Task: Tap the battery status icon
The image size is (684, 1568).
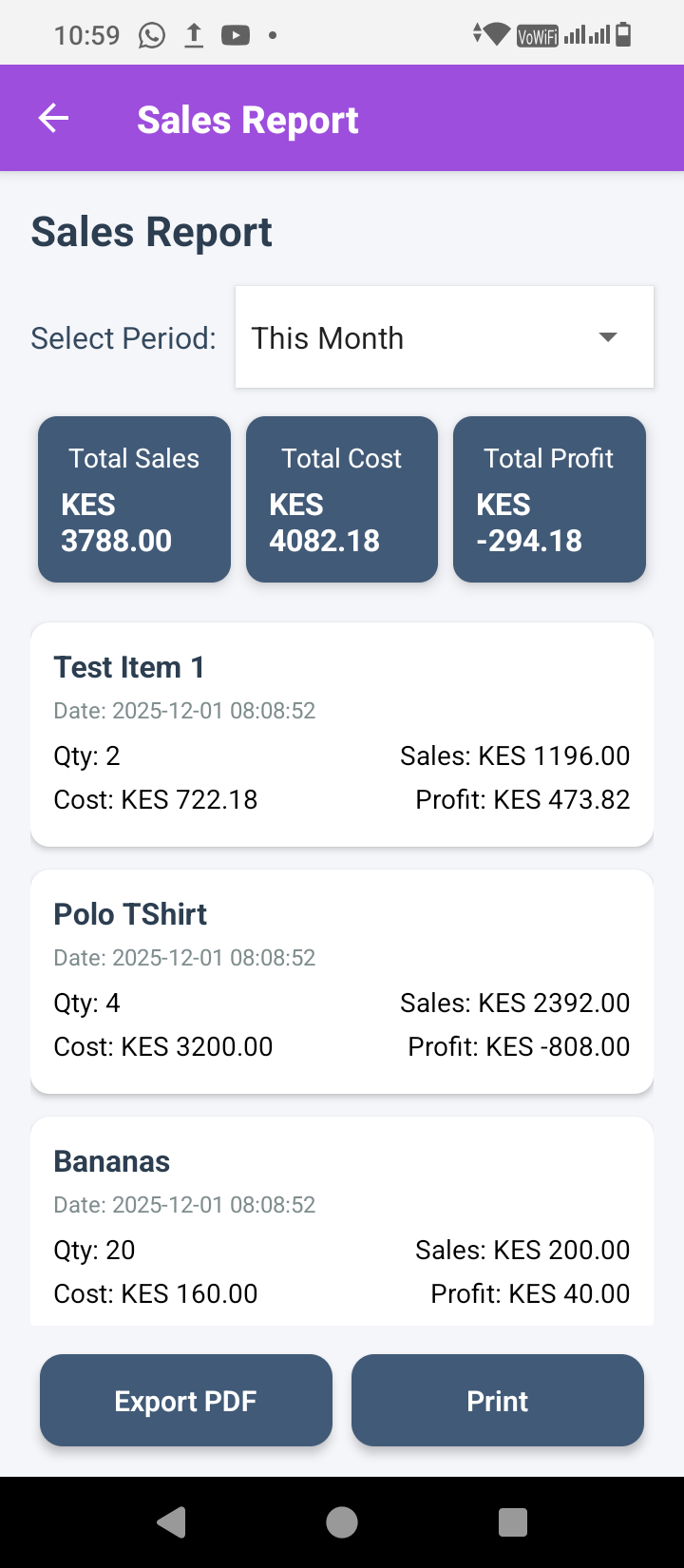Action: point(623,35)
